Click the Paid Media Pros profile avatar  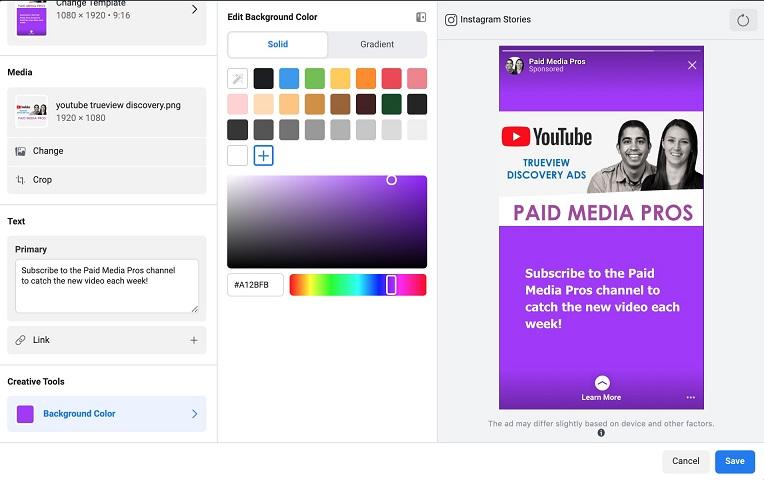[x=515, y=65]
